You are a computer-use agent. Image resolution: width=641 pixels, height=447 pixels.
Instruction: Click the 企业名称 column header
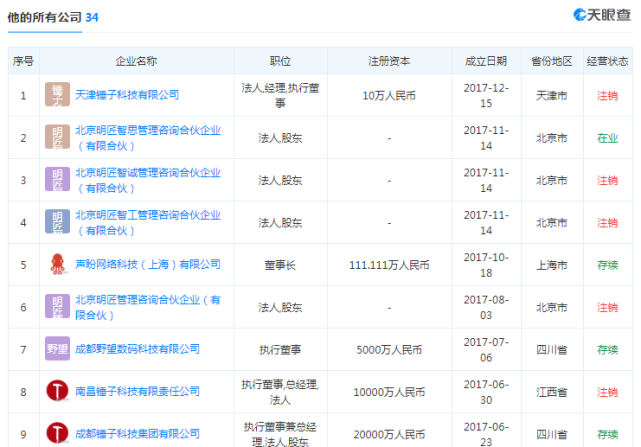136,61
